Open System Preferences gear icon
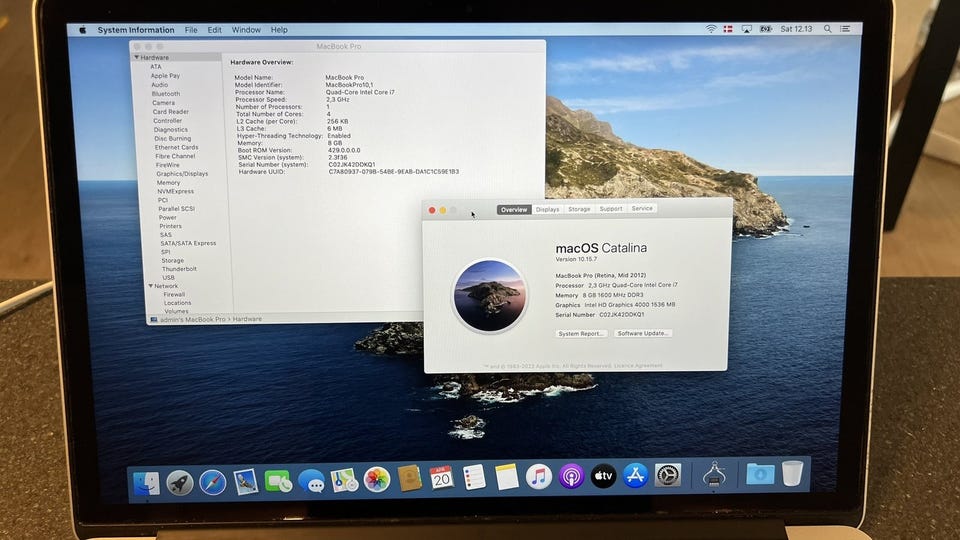960x540 pixels. (668, 475)
